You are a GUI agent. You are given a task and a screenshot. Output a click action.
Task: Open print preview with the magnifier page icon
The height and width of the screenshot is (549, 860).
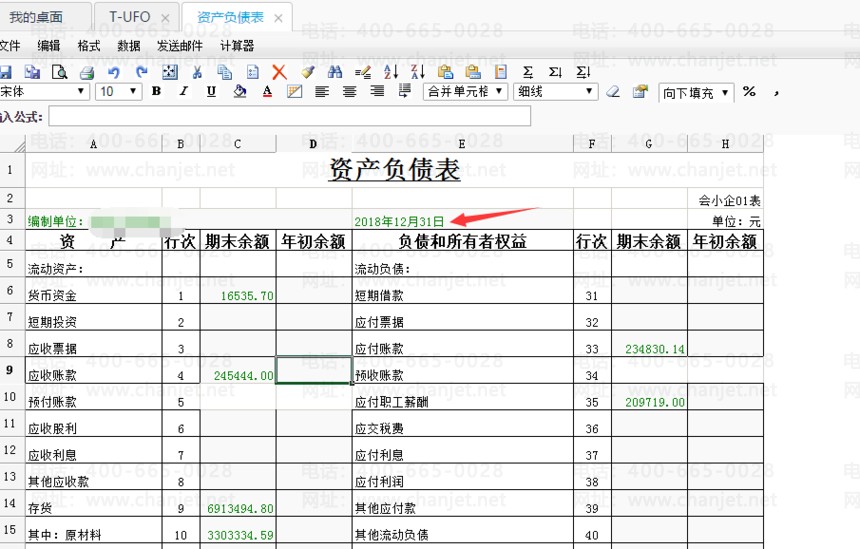pyautogui.click(x=59, y=72)
